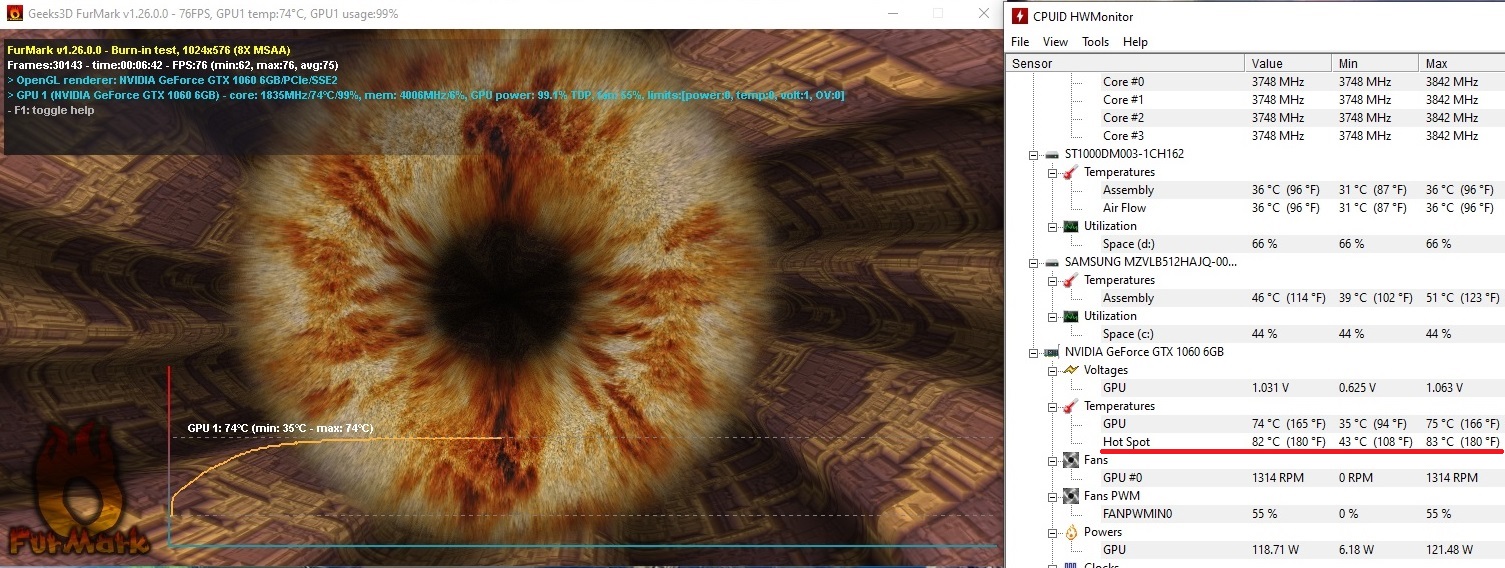
Task: Collapse Utilization under ST1000DM003 drive
Action: point(1053,226)
